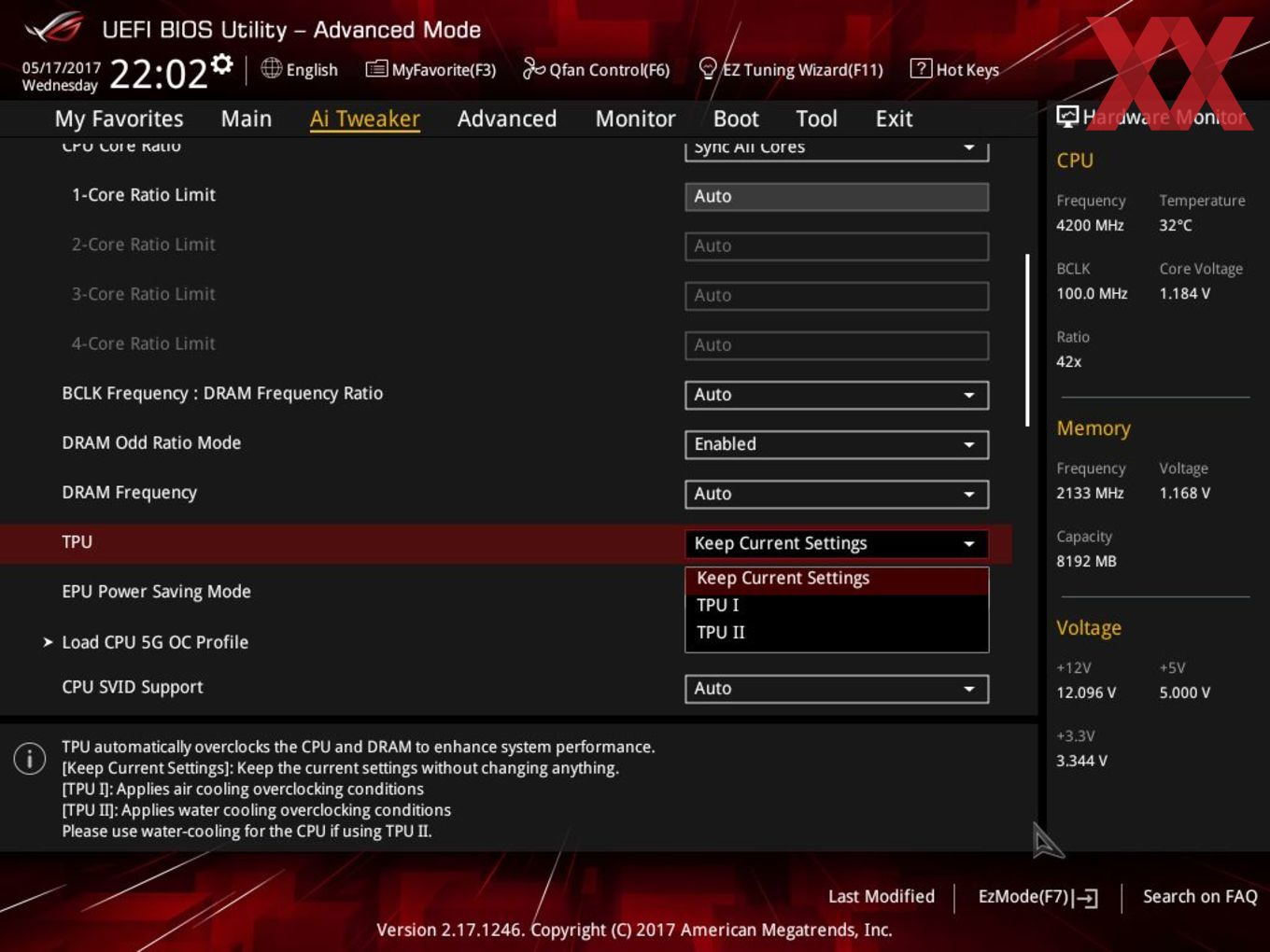The width and height of the screenshot is (1270, 952).
Task: Click the globe language icon
Action: (x=271, y=68)
